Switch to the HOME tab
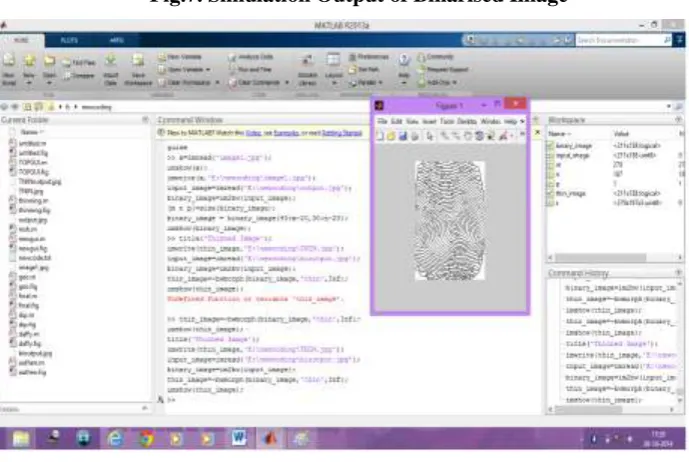 pos(21,40)
